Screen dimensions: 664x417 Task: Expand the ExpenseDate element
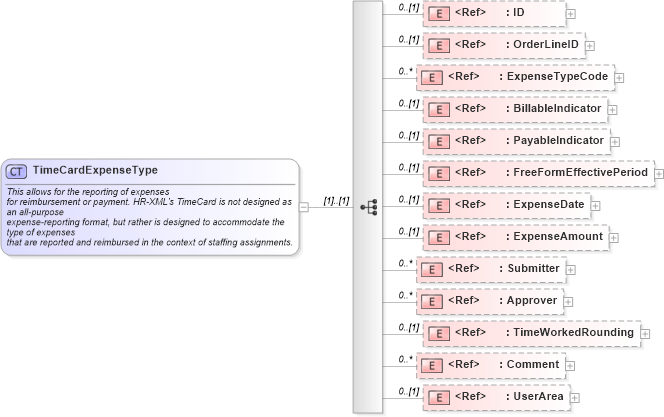pyautogui.click(x=595, y=206)
